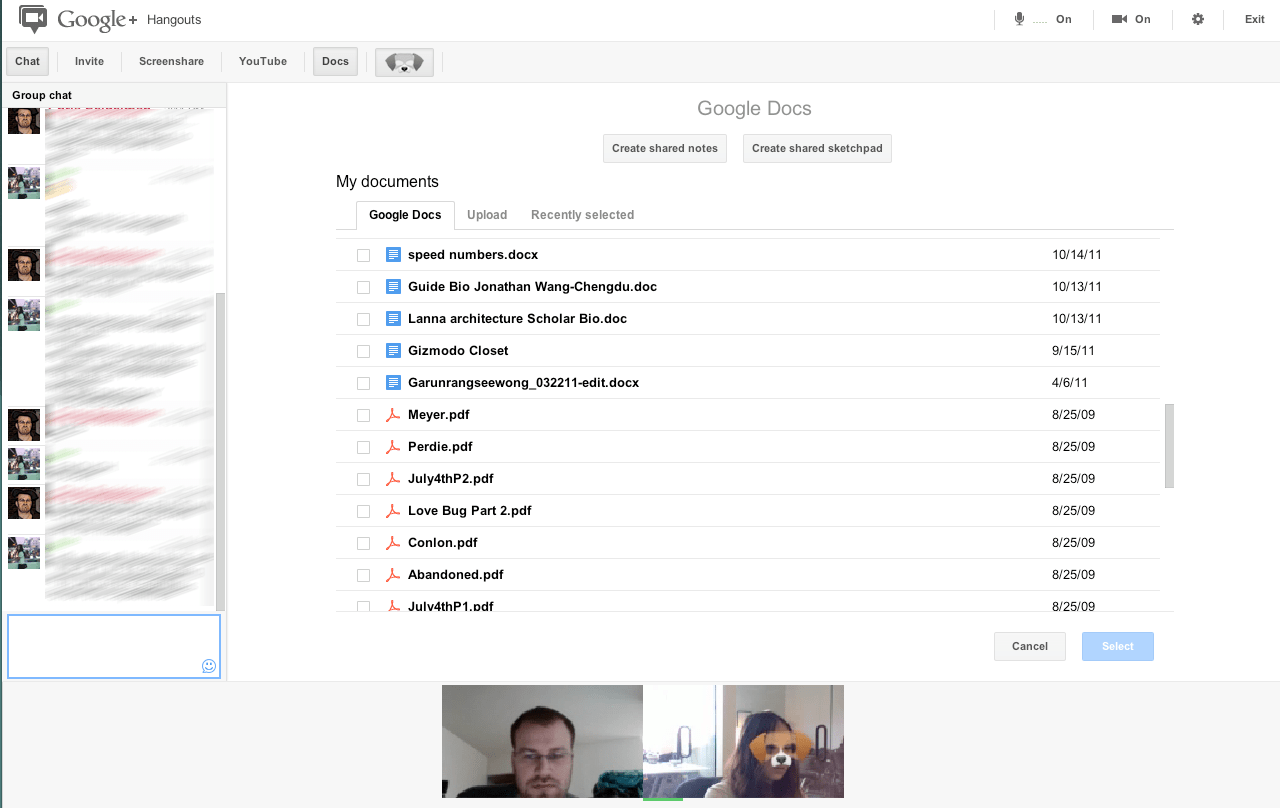Viewport: 1280px width, 808px height.
Task: Toggle the Chat panel in the toolbar
Action: (x=28, y=62)
